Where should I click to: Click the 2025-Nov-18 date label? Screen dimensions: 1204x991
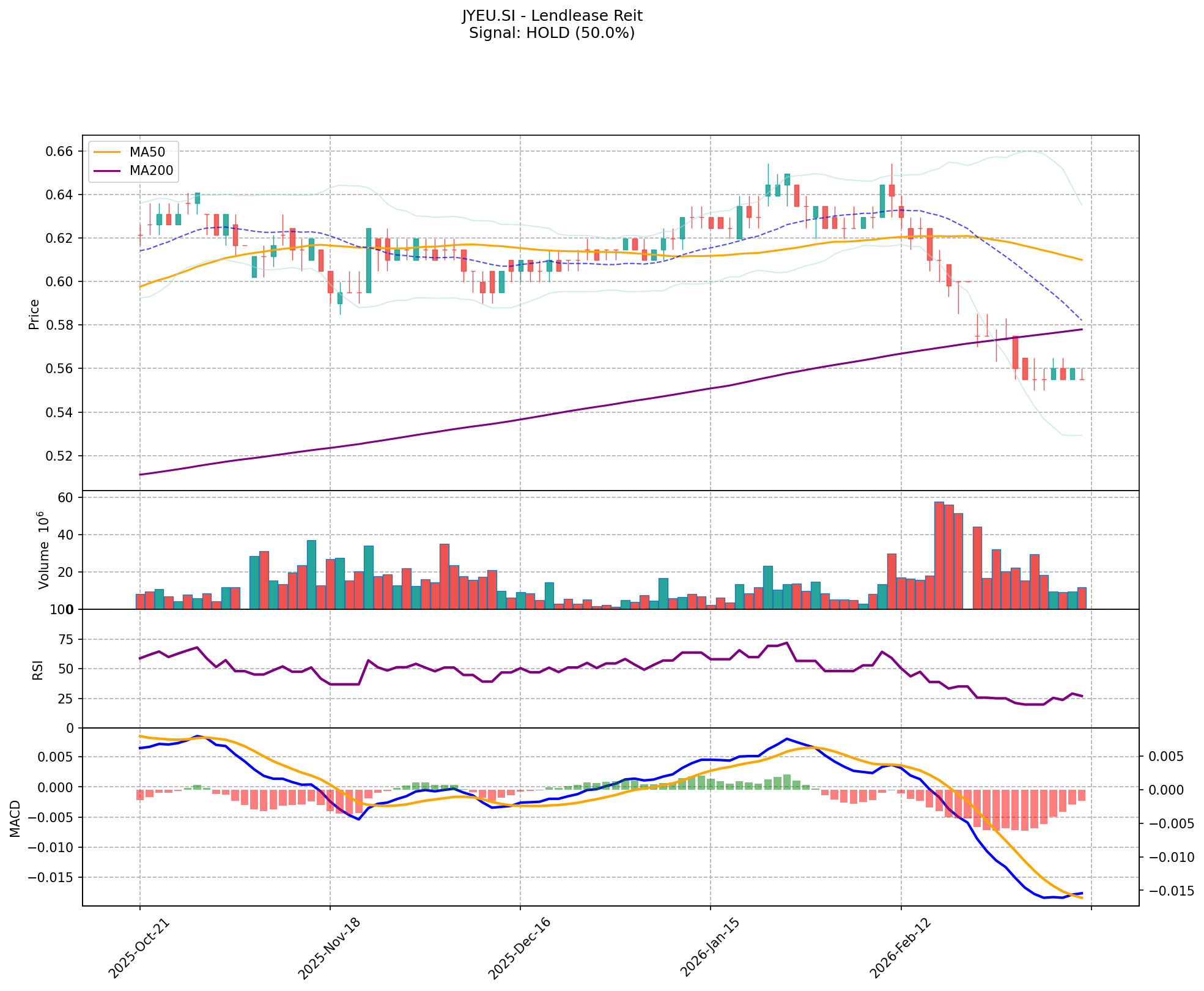pyautogui.click(x=328, y=948)
